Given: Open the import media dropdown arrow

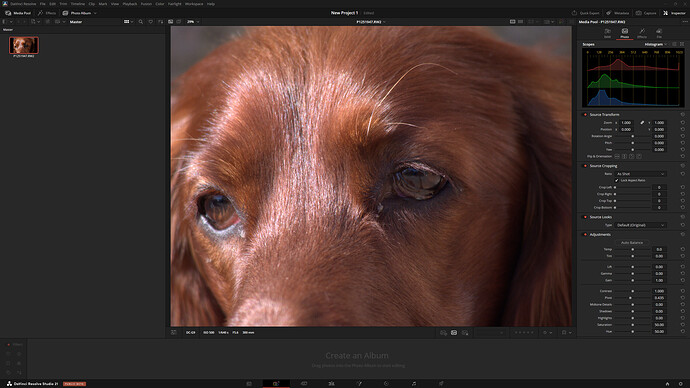Looking at the screenshot, I should tap(39, 22).
